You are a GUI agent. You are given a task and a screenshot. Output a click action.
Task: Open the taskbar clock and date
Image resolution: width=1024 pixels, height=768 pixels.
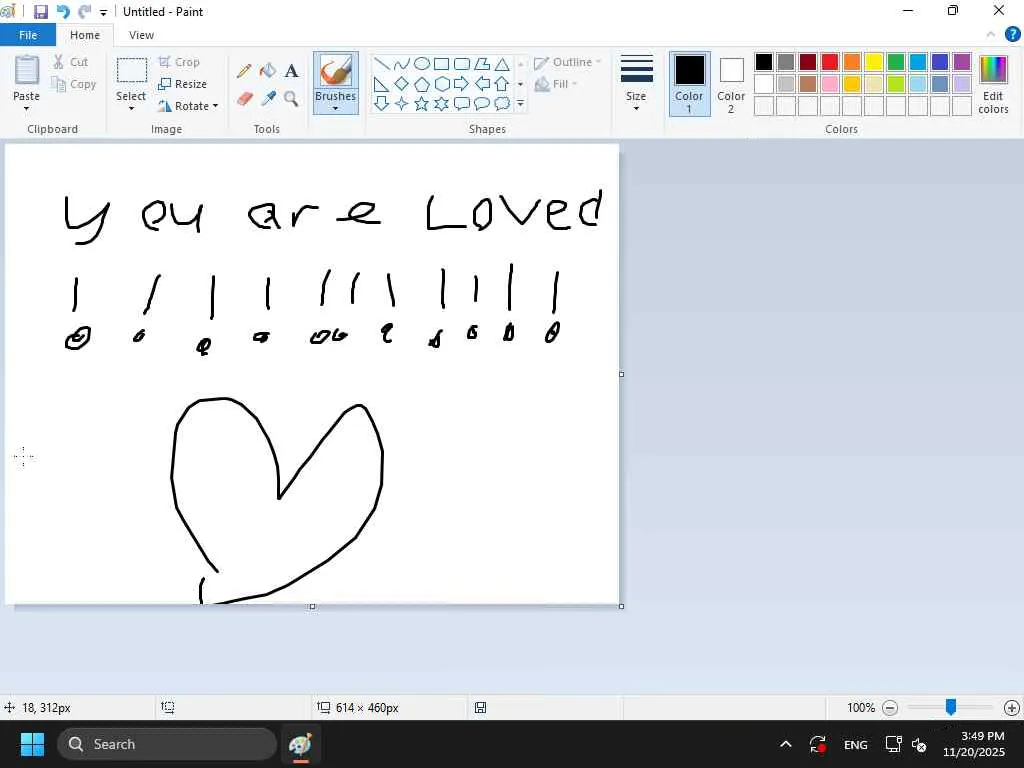(x=974, y=744)
